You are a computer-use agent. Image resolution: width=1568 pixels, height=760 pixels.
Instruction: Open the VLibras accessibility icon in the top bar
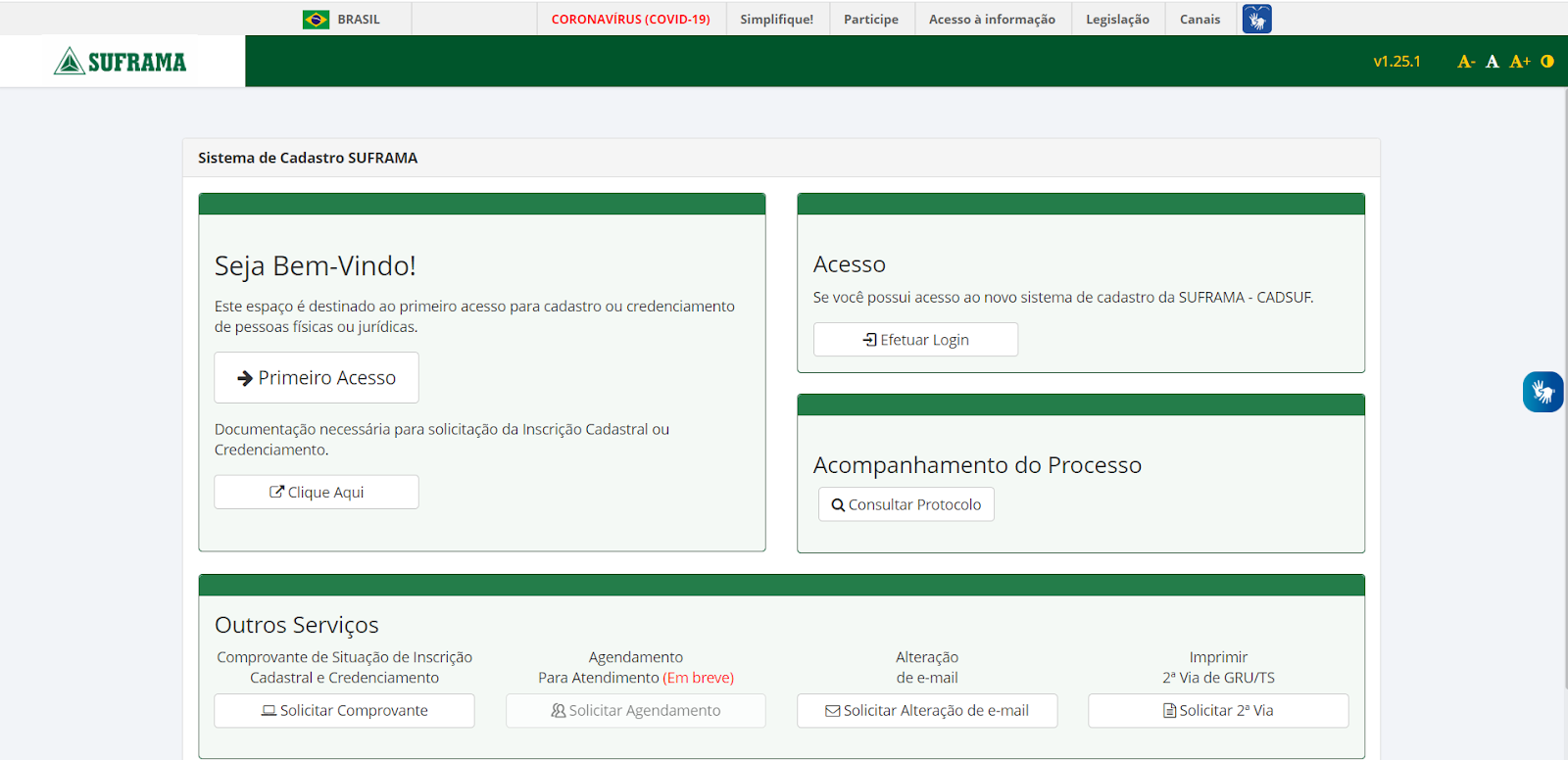coord(1256,19)
